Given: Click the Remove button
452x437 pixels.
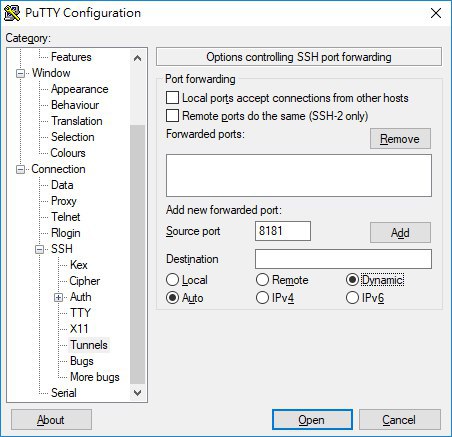Looking at the screenshot, I should 400,139.
